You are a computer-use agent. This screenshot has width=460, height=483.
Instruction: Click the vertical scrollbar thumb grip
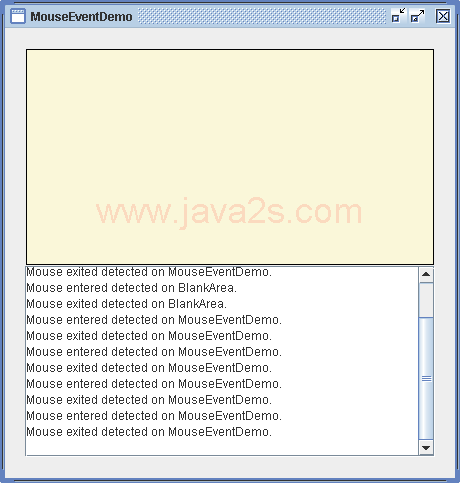(x=426, y=378)
